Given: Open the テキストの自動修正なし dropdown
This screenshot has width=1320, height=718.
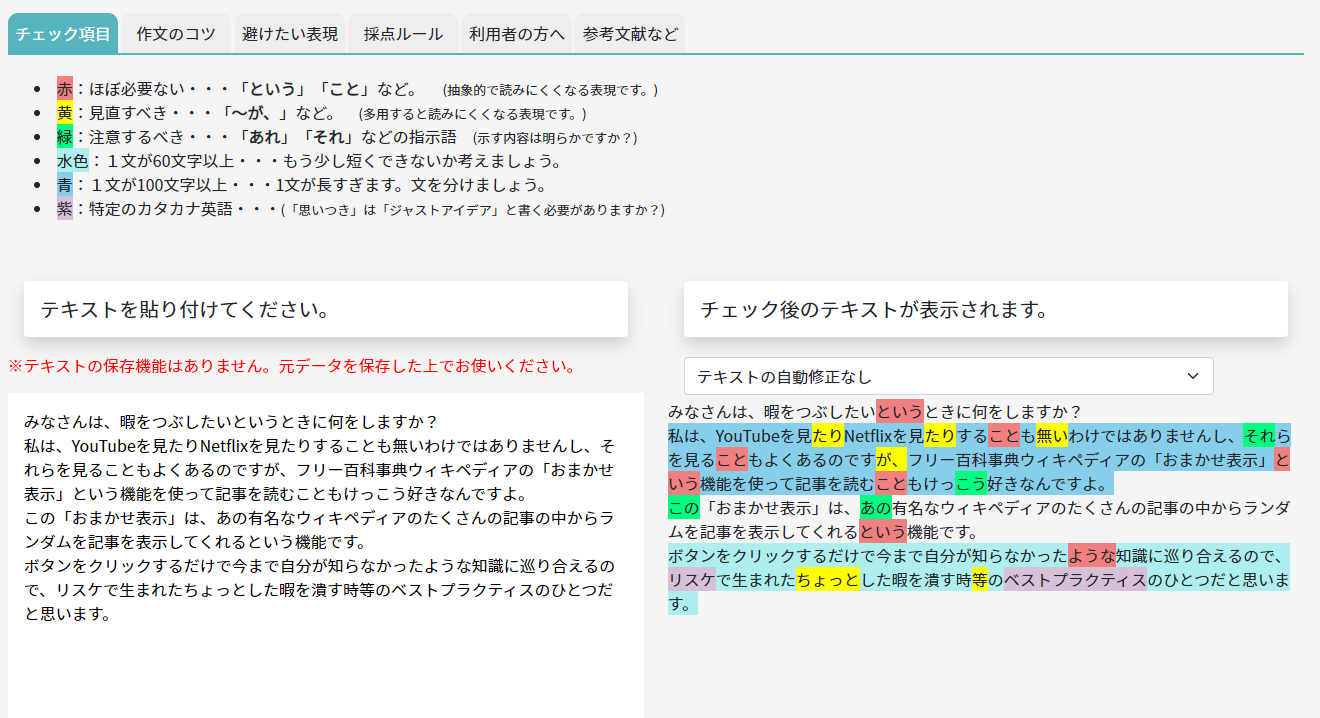Looking at the screenshot, I should click(948, 375).
